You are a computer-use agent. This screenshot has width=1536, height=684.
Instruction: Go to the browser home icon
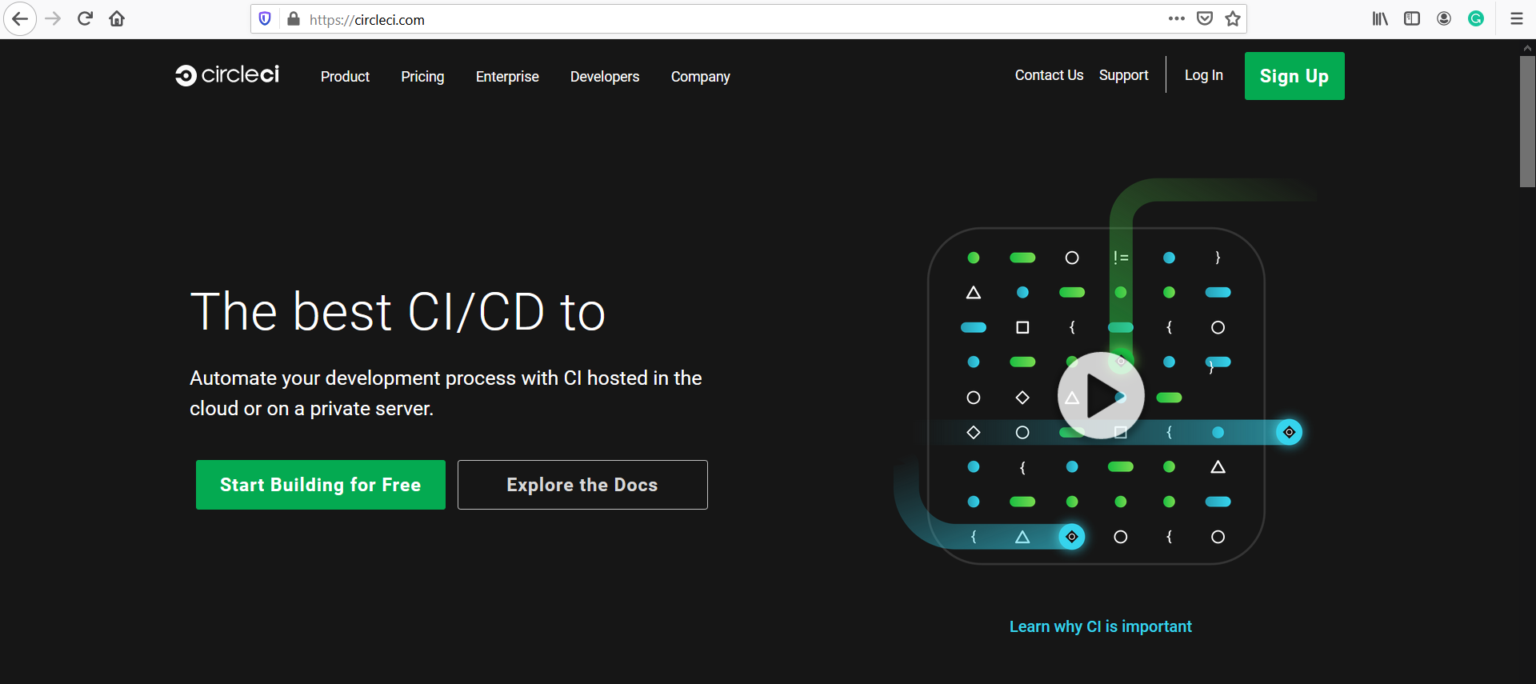point(117,19)
